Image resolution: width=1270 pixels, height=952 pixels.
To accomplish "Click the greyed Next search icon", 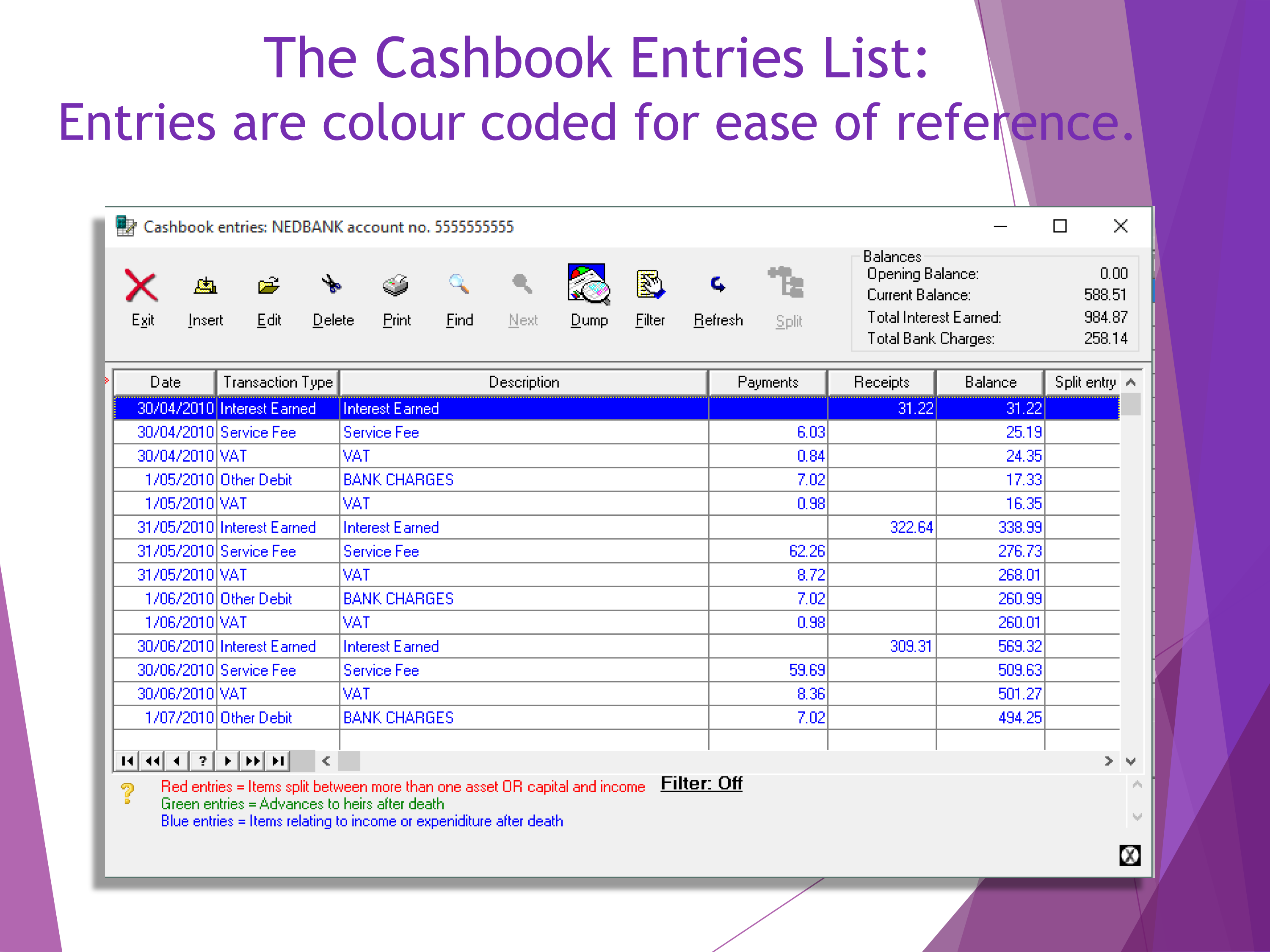I will pyautogui.click(x=522, y=283).
